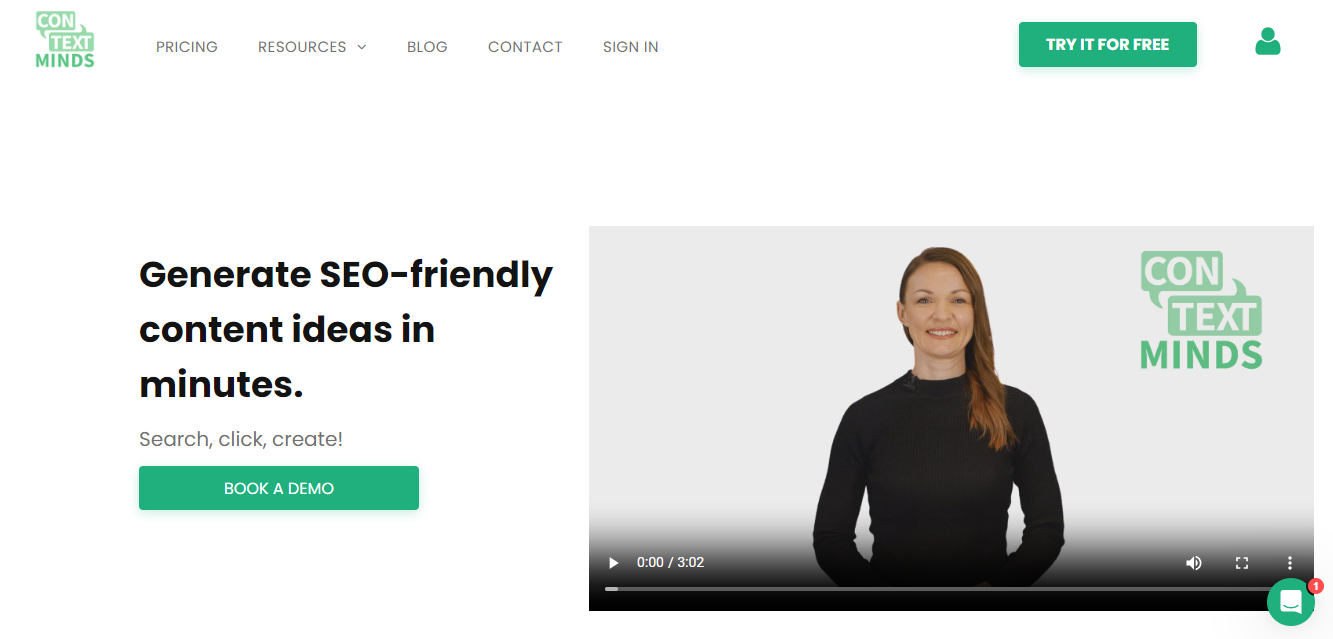Open the Resources menu item
1333x639 pixels.
(x=302, y=47)
